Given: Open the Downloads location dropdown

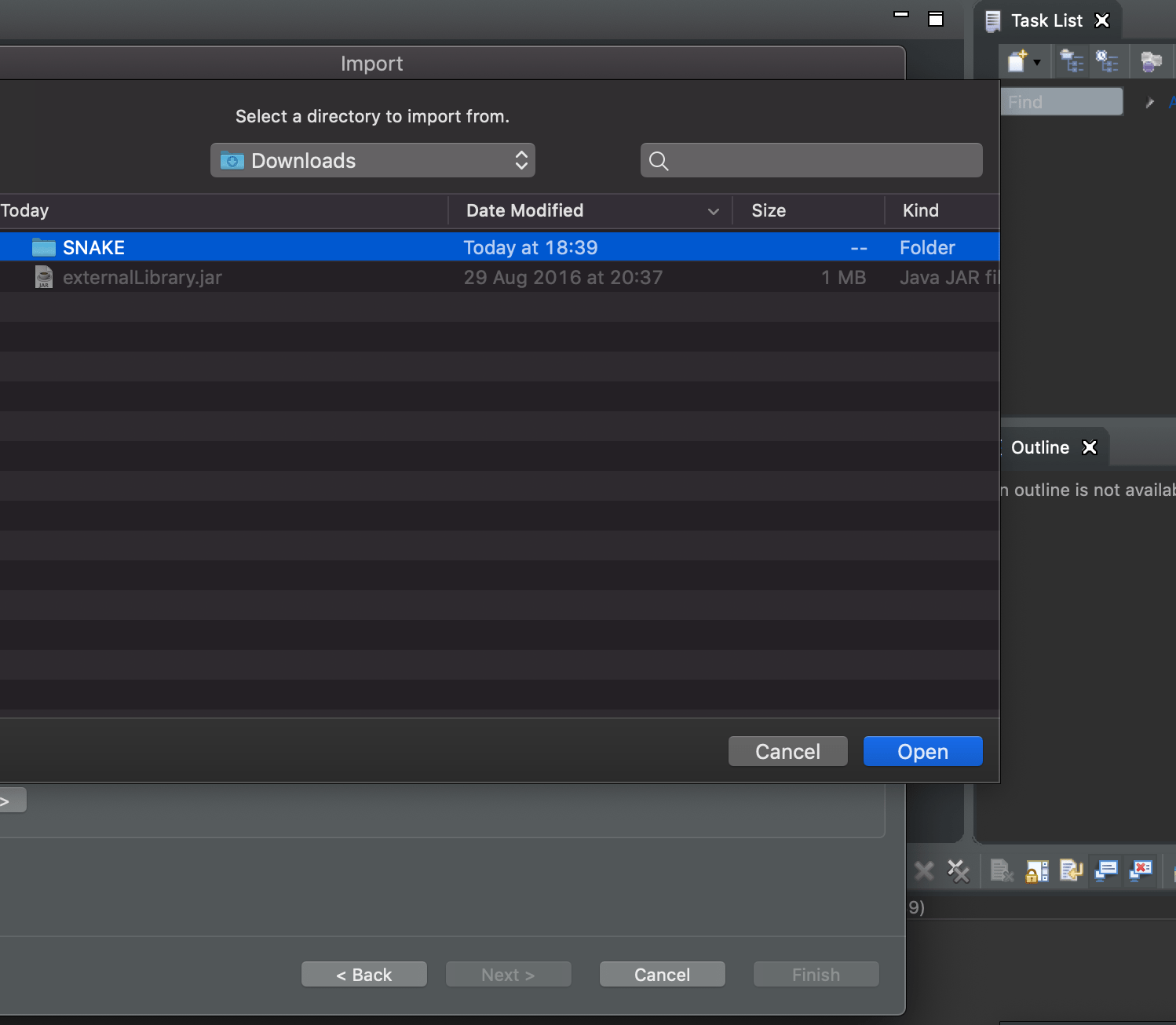Looking at the screenshot, I should pos(520,160).
